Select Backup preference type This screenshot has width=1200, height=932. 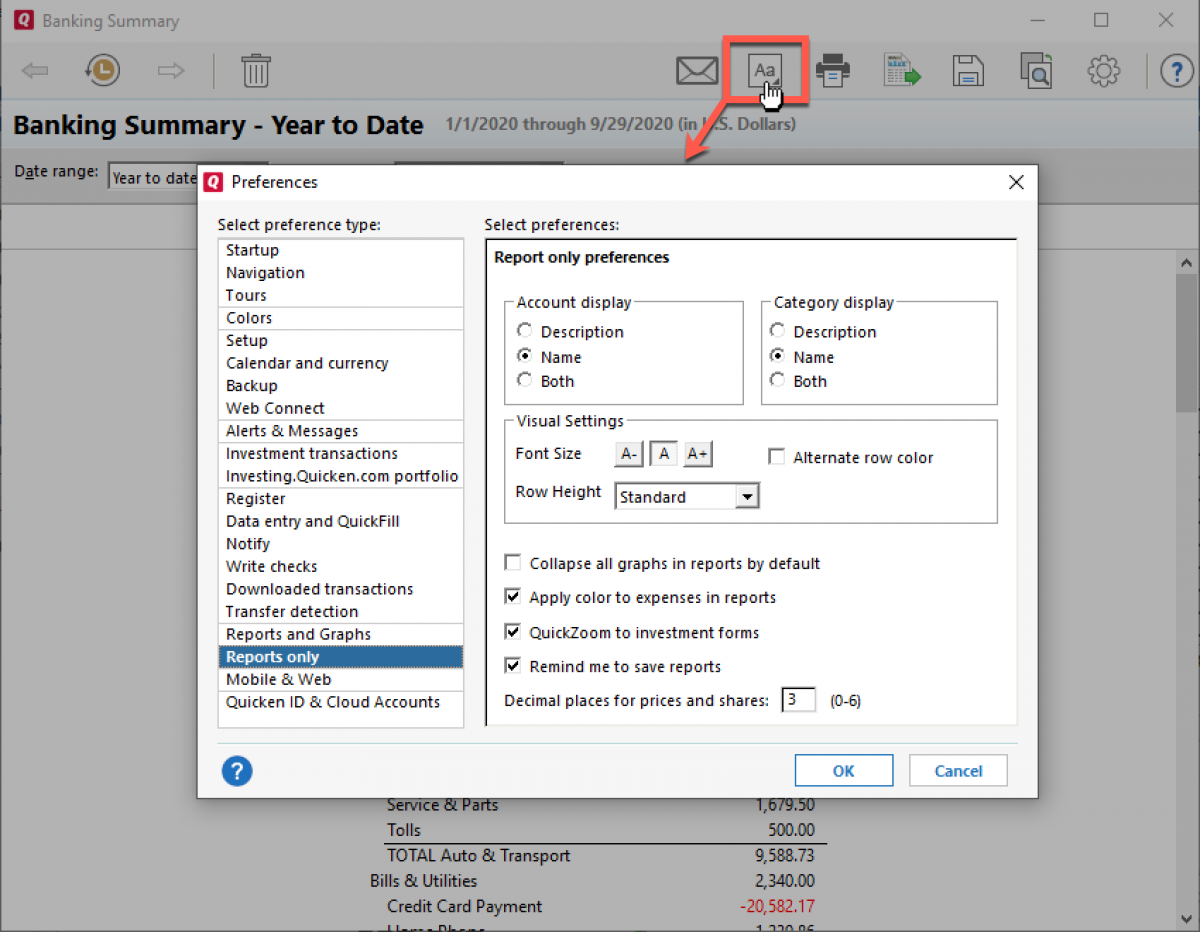(340, 385)
